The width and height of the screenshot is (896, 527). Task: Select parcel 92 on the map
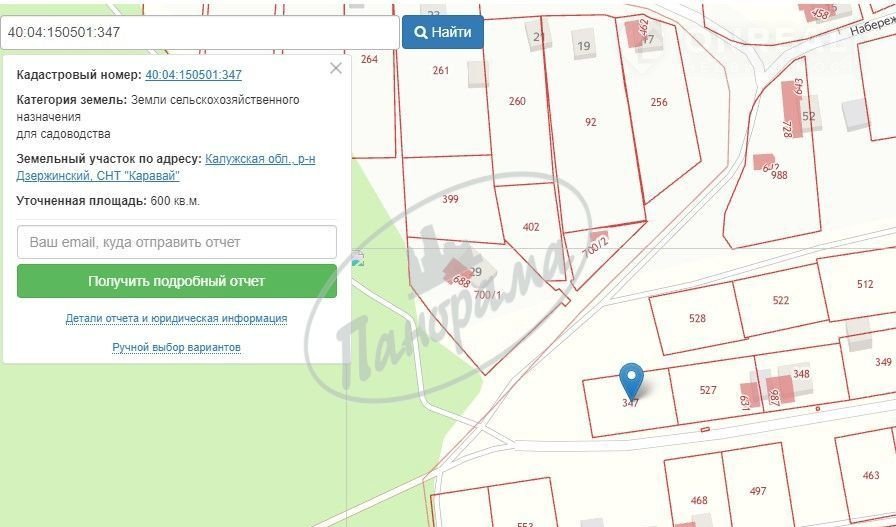click(x=590, y=123)
